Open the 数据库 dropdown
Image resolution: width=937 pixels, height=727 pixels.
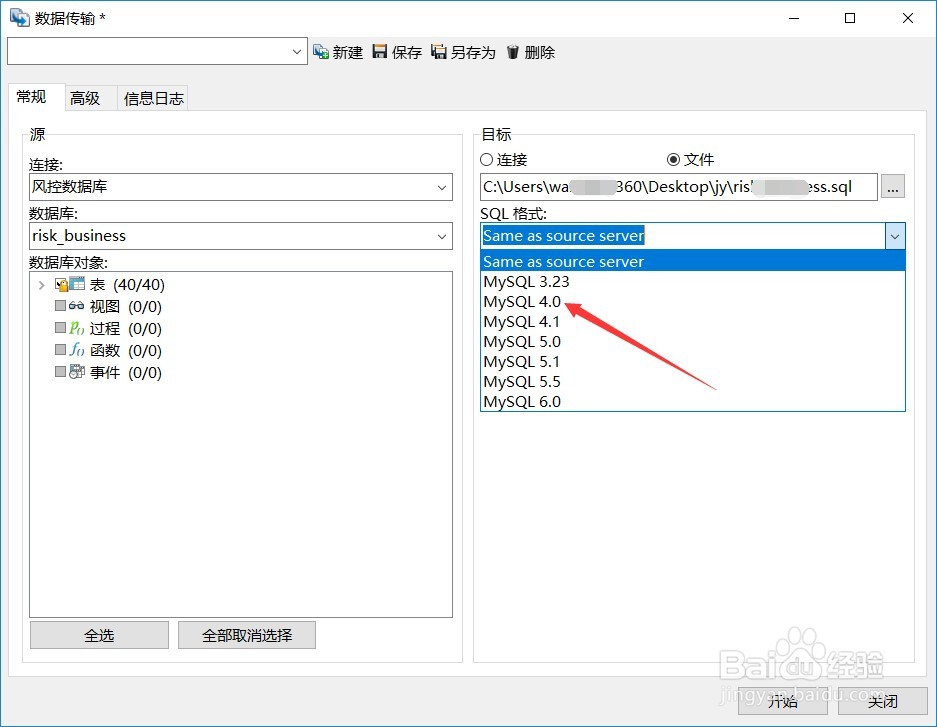[x=442, y=236]
